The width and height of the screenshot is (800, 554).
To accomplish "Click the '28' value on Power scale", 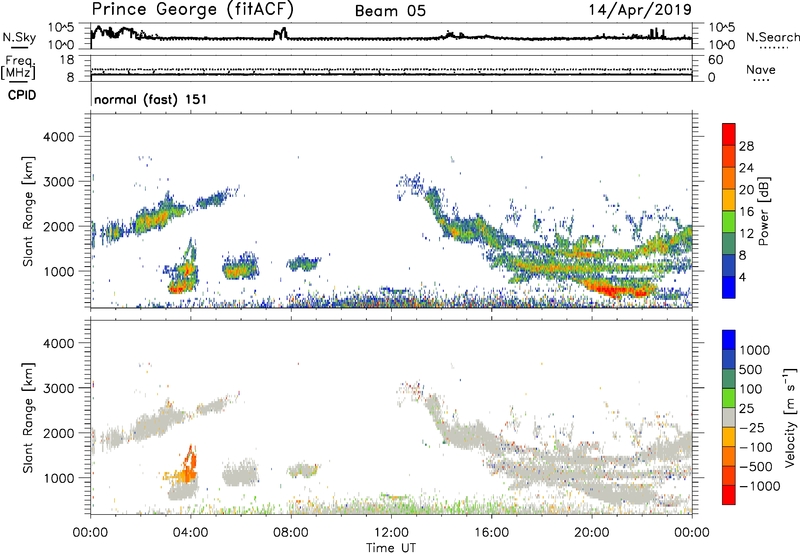I will 746,146.
